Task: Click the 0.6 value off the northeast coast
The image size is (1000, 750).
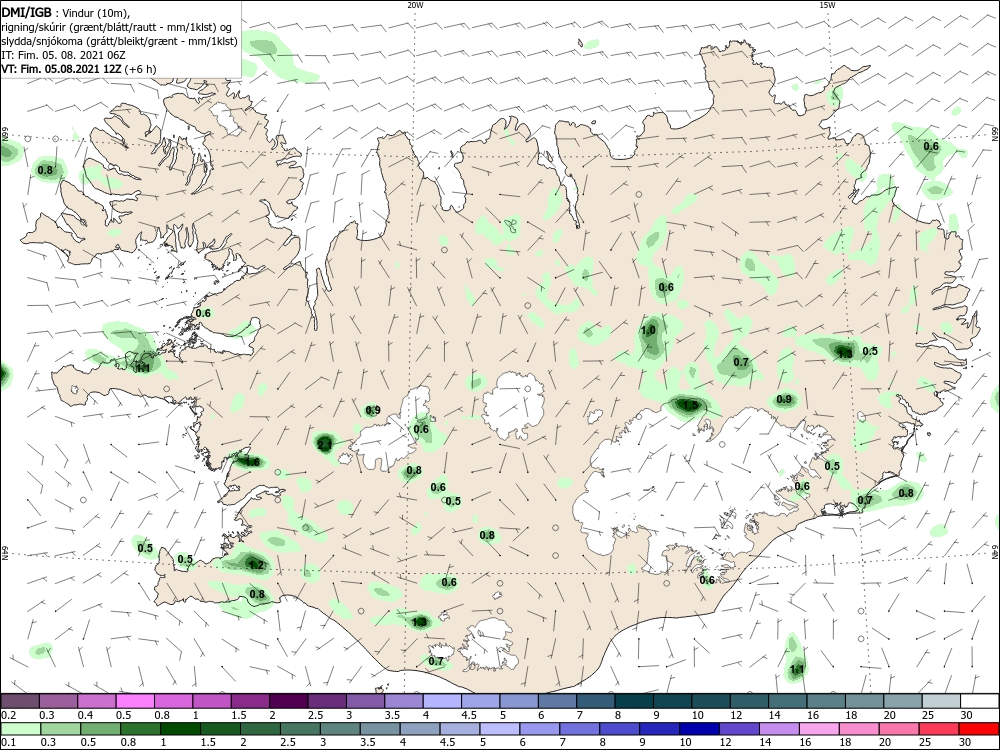Action: click(x=931, y=146)
